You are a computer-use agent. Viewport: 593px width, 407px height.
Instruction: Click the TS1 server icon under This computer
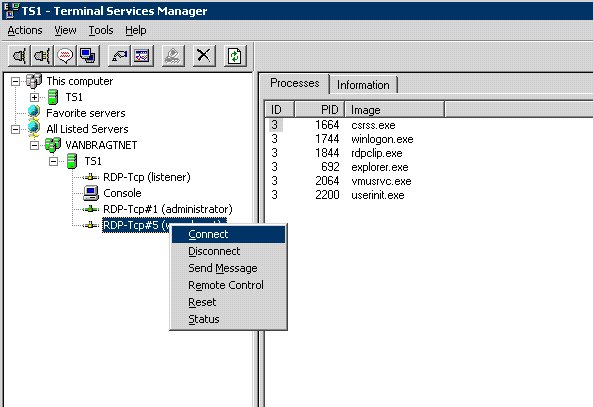pos(53,97)
